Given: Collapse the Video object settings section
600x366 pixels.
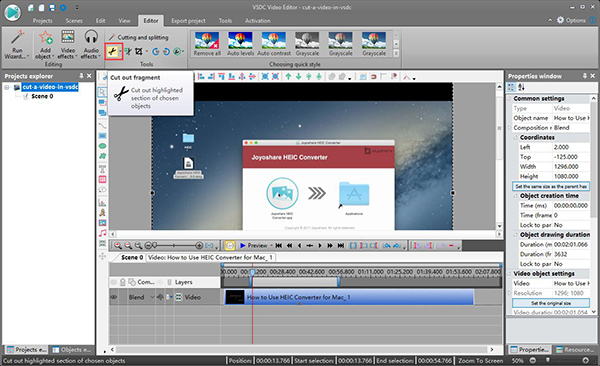Looking at the screenshot, I should [509, 274].
